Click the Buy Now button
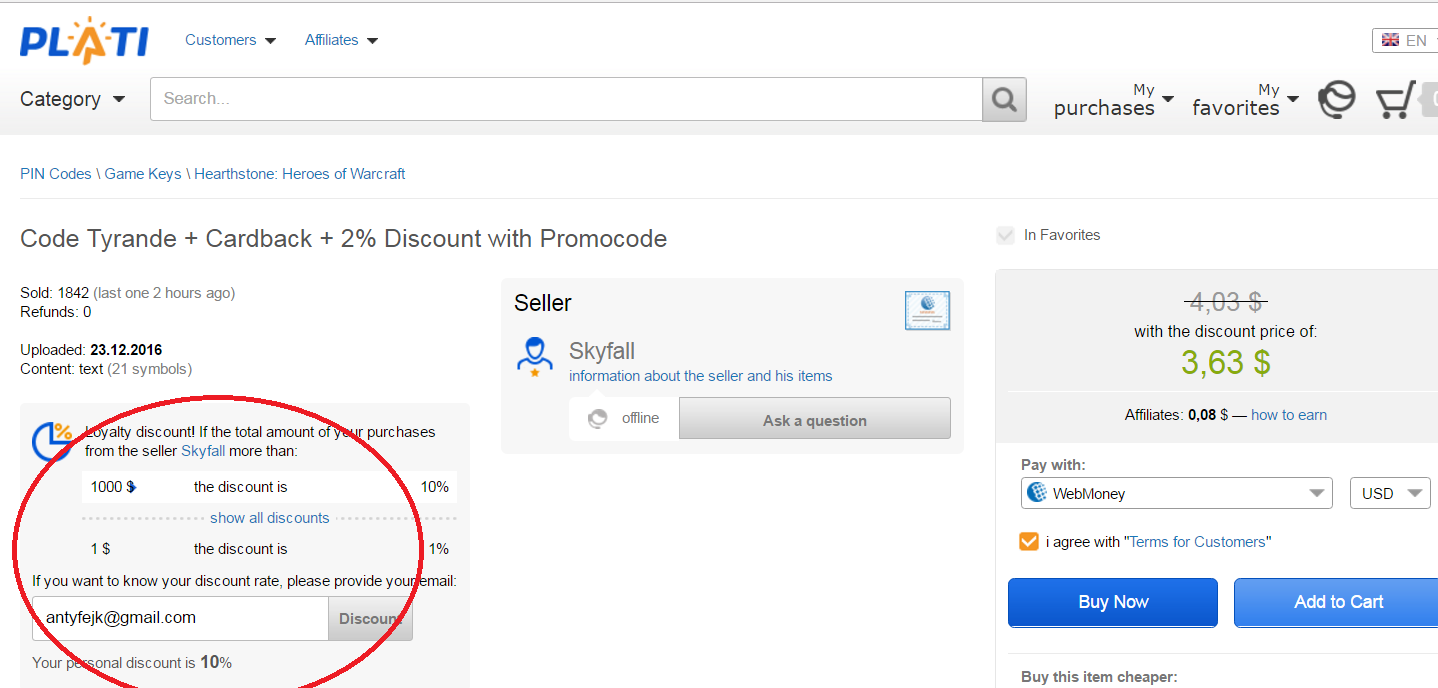 tap(1113, 602)
